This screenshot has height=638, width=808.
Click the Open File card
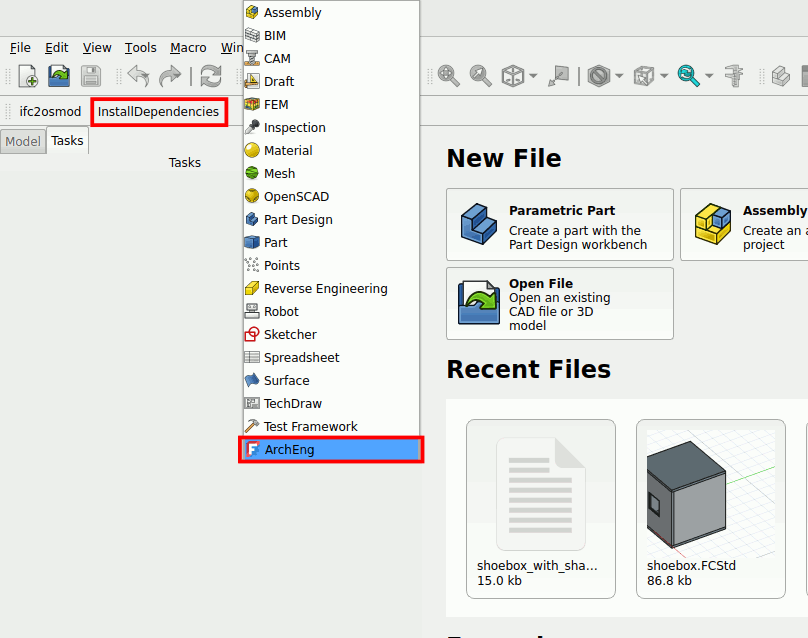pos(559,303)
